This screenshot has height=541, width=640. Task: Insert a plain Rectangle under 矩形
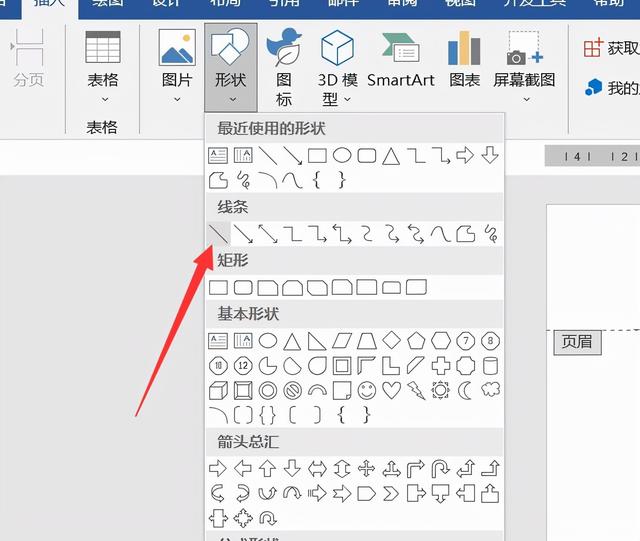point(218,287)
